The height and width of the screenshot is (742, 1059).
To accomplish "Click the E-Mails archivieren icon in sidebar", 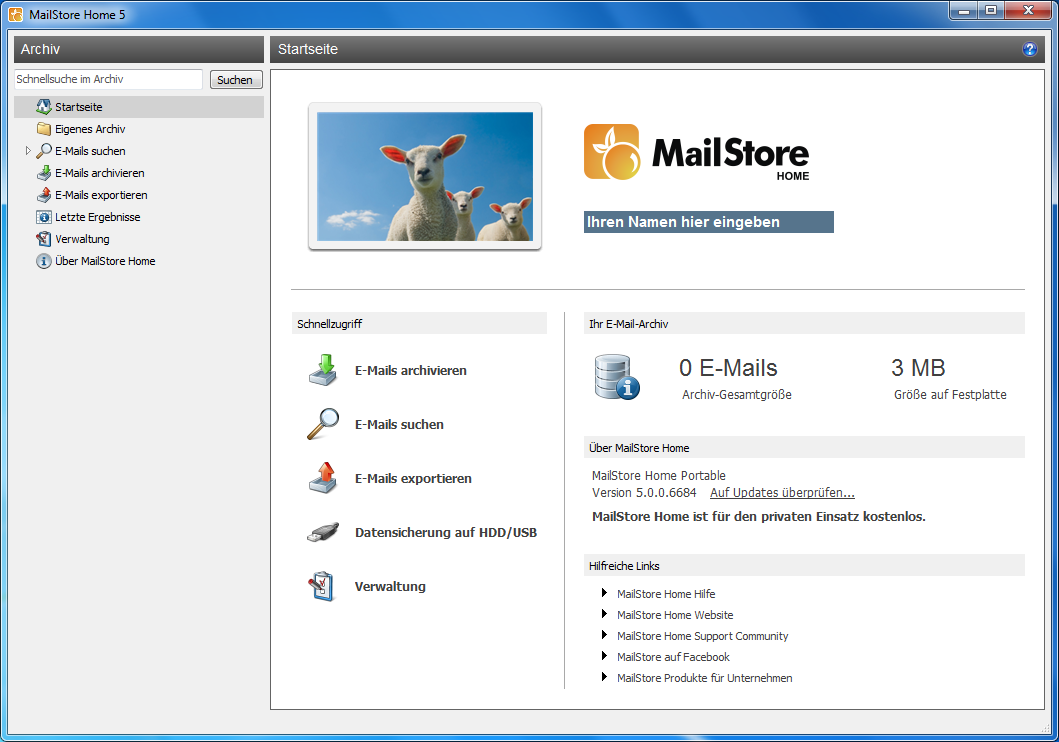I will coord(44,173).
